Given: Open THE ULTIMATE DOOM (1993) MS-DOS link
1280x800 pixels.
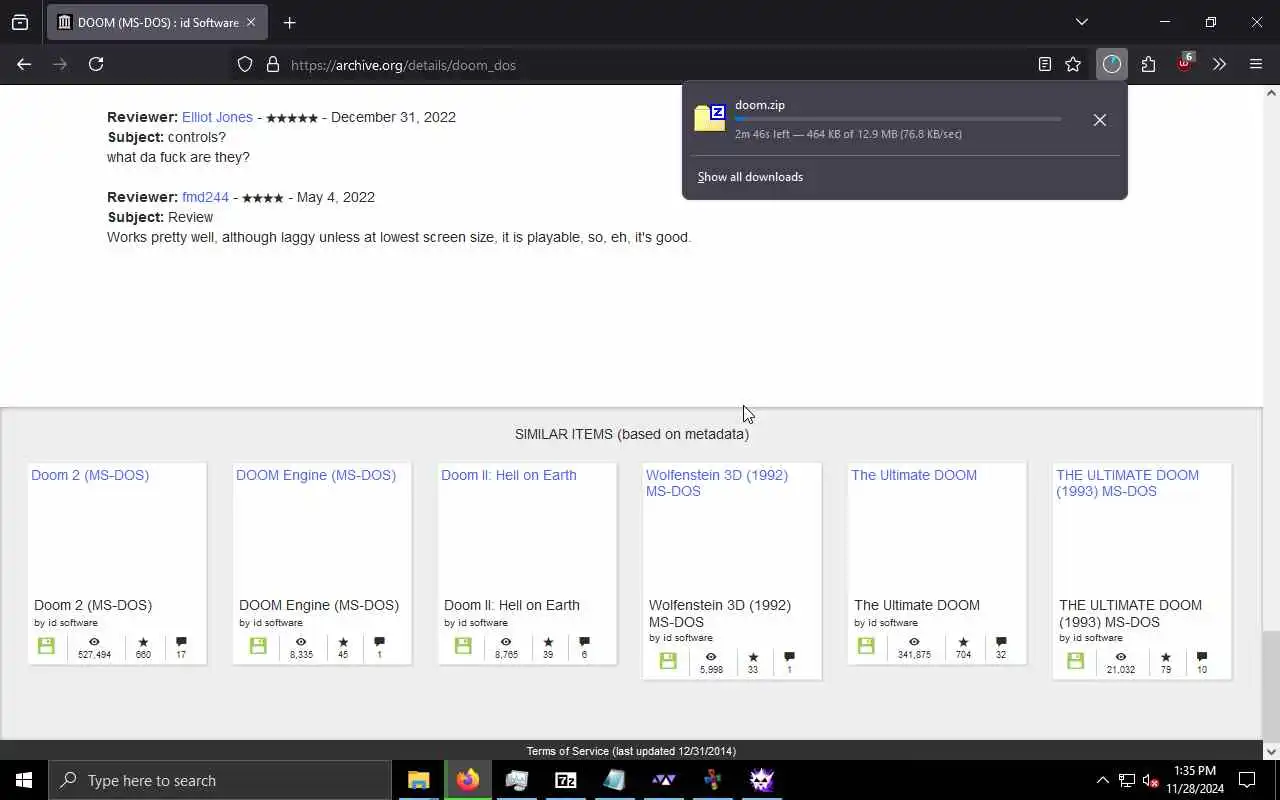Looking at the screenshot, I should click(1127, 483).
